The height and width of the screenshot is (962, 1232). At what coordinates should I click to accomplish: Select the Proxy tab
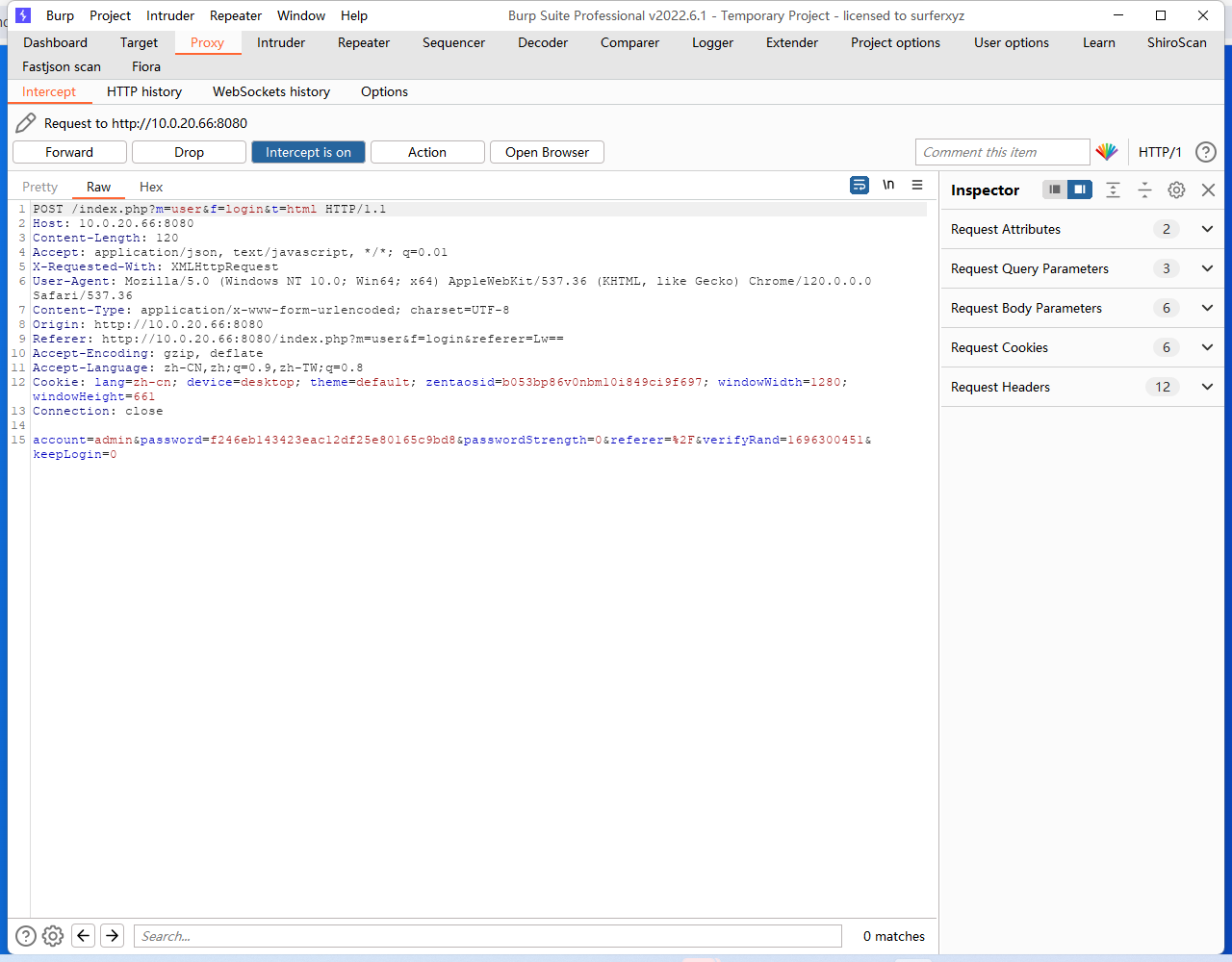[x=207, y=42]
